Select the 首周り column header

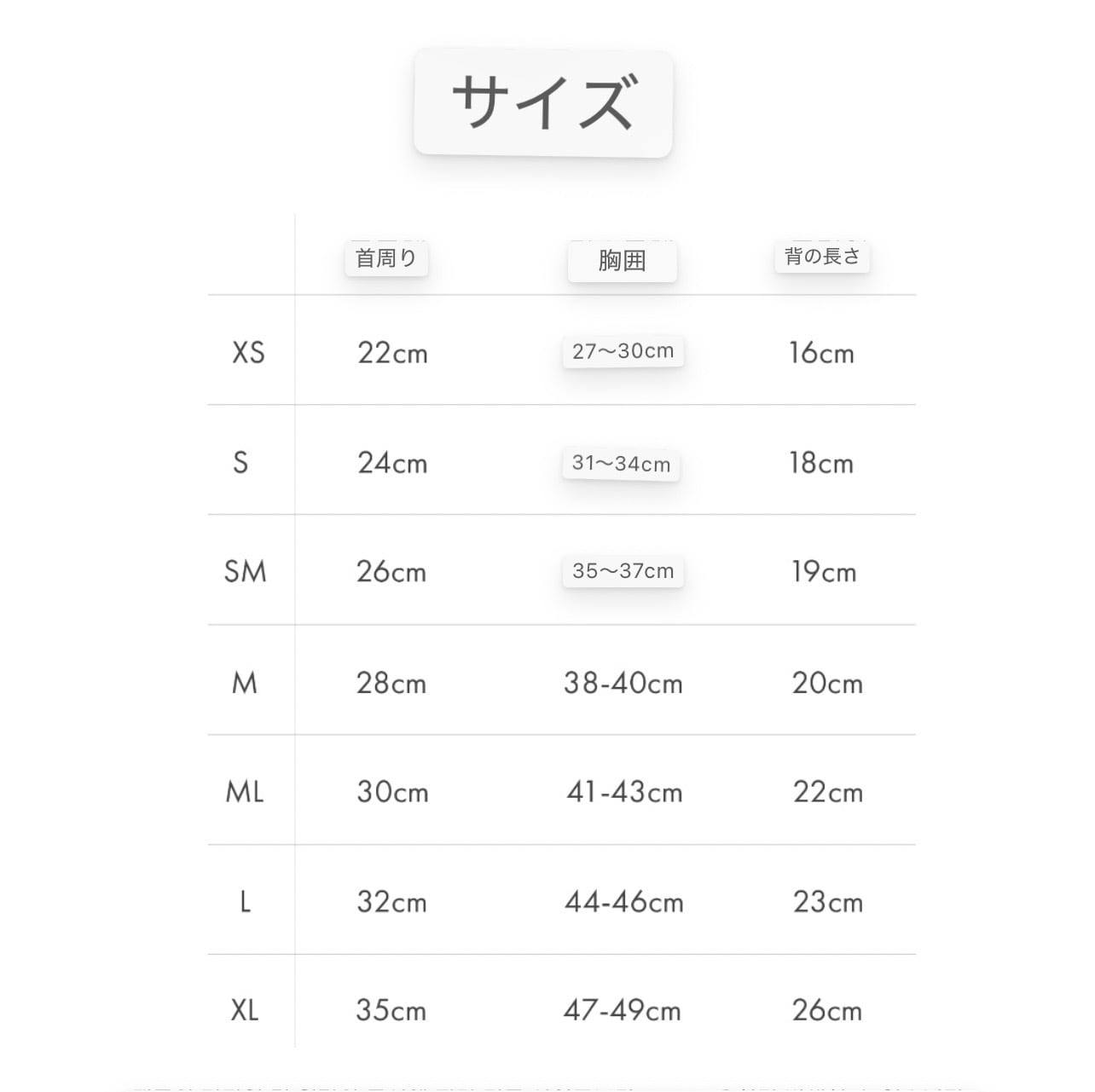click(386, 258)
